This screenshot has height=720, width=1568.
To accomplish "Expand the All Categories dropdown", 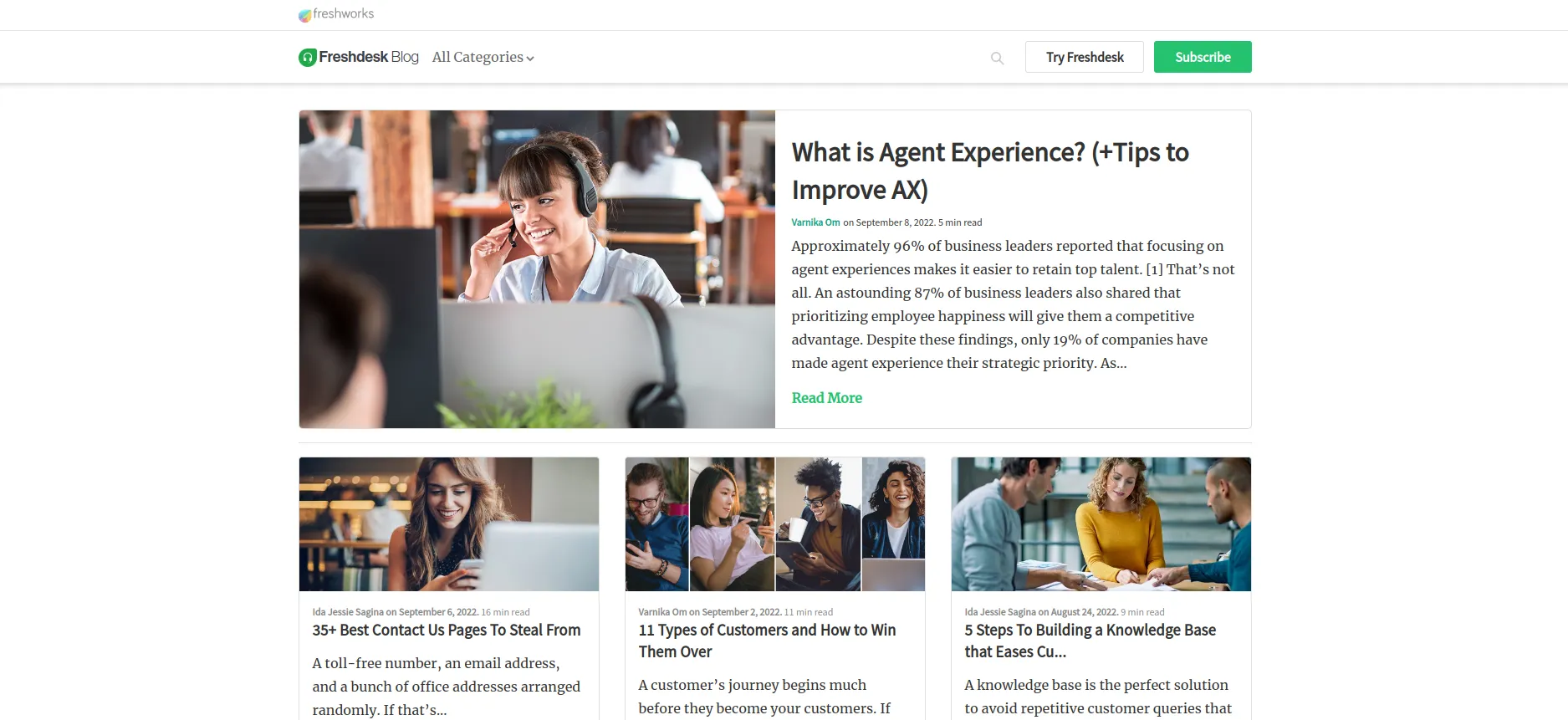I will pyautogui.click(x=483, y=57).
